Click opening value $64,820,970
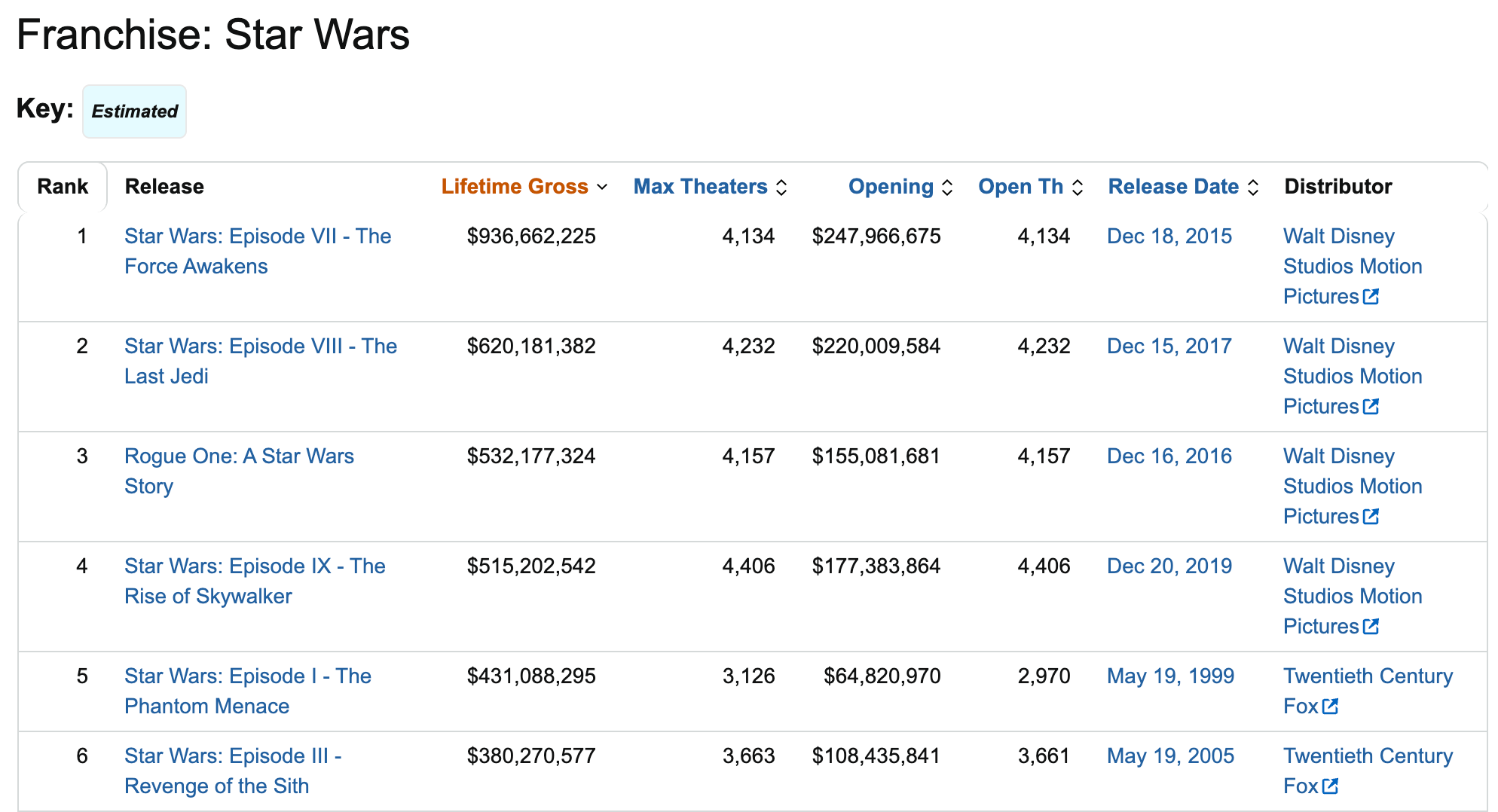This screenshot has height=812, width=1498. tap(882, 676)
